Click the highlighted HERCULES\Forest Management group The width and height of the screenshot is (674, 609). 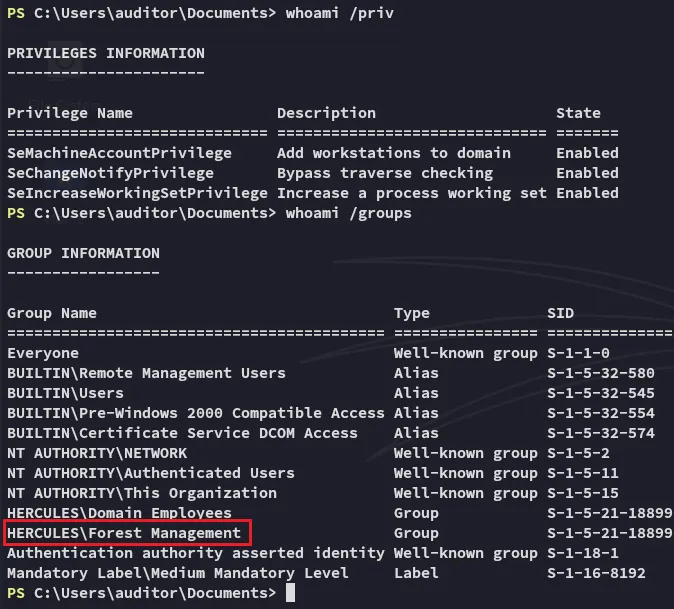(124, 533)
